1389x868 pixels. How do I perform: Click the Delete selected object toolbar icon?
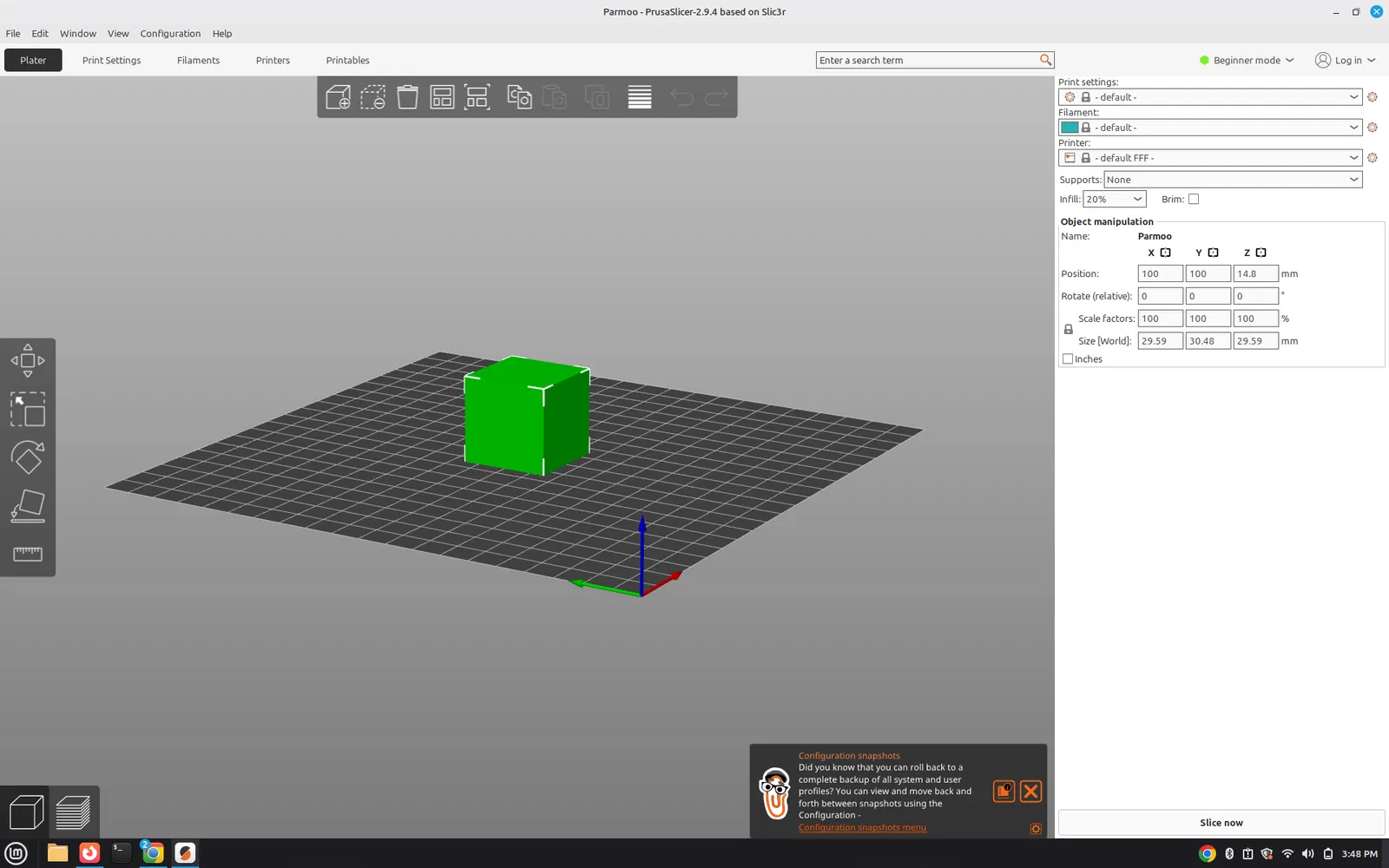tap(373, 96)
